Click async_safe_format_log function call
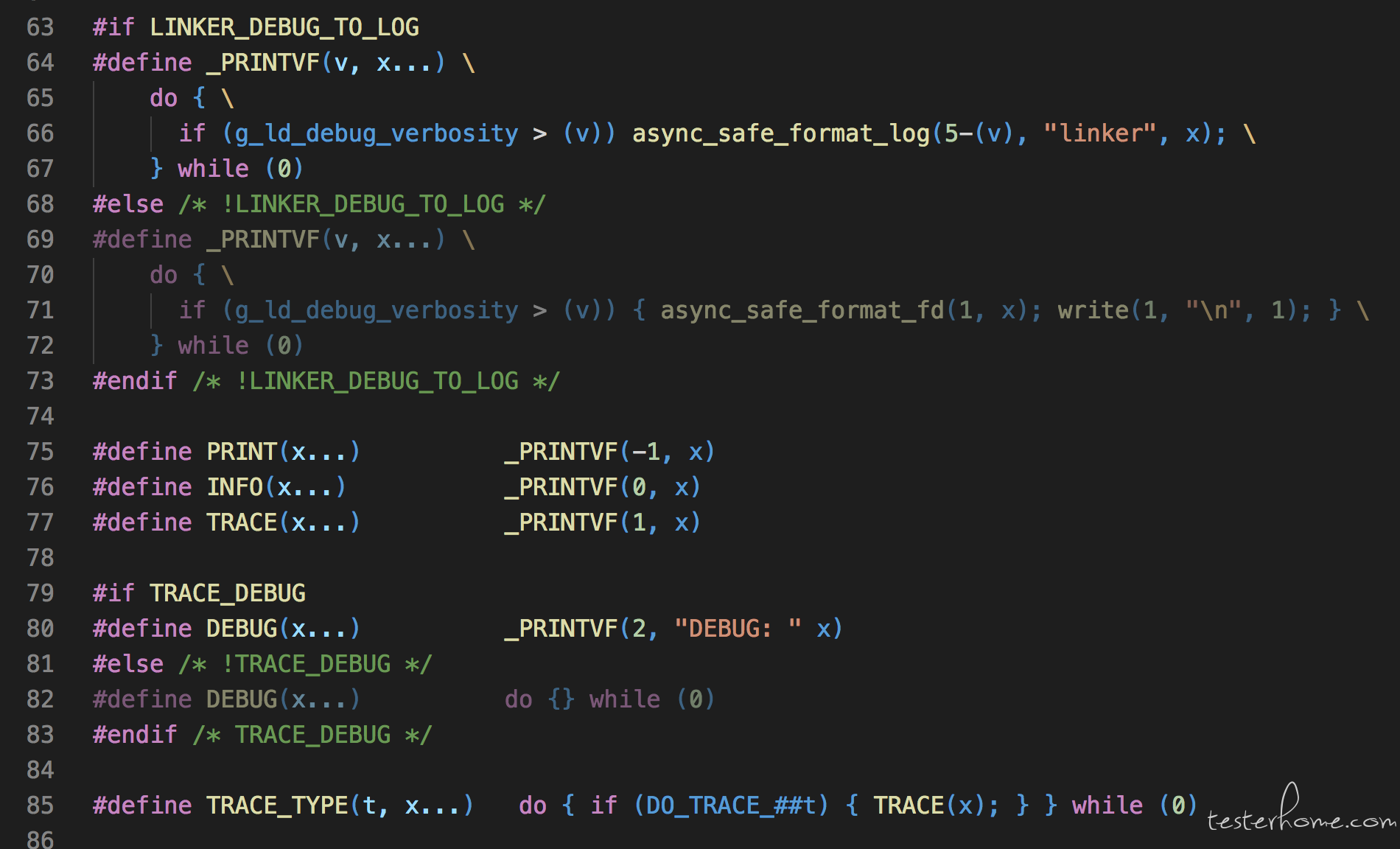This screenshot has width=1400, height=849. click(x=781, y=133)
